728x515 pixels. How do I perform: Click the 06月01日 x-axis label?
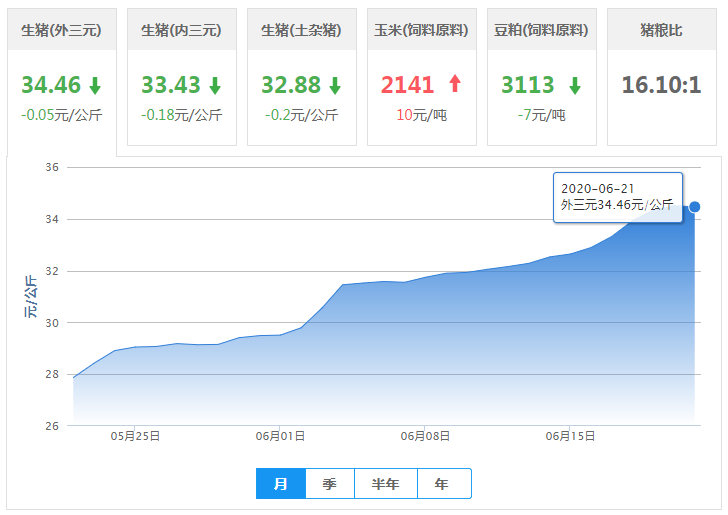coord(281,437)
